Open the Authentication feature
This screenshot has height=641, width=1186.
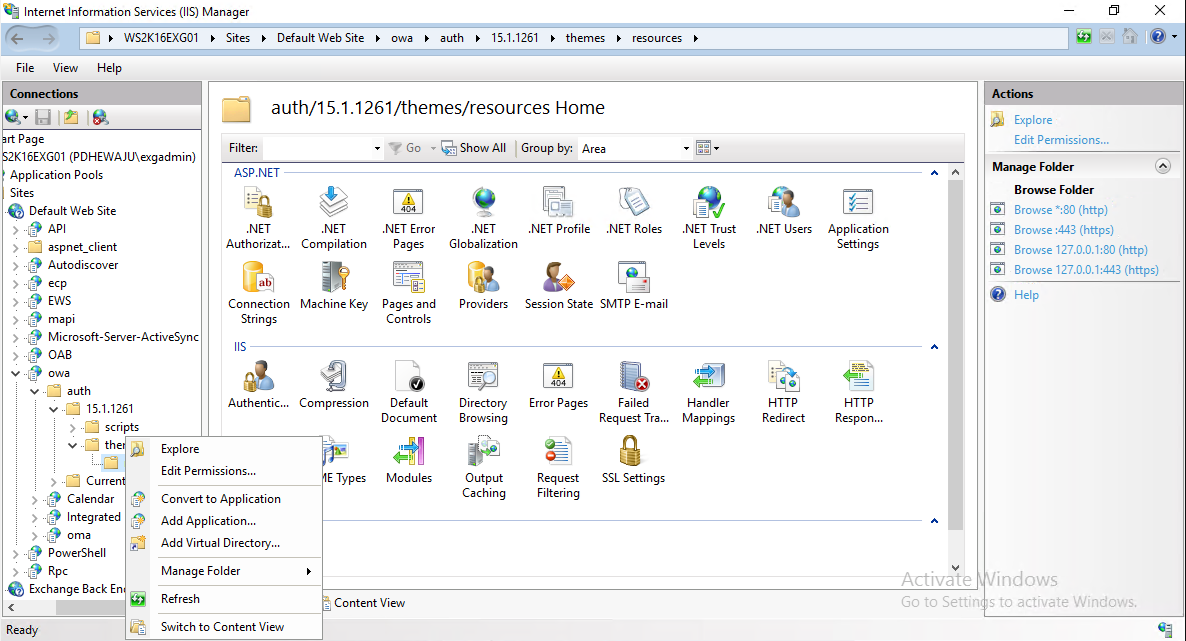click(x=259, y=385)
